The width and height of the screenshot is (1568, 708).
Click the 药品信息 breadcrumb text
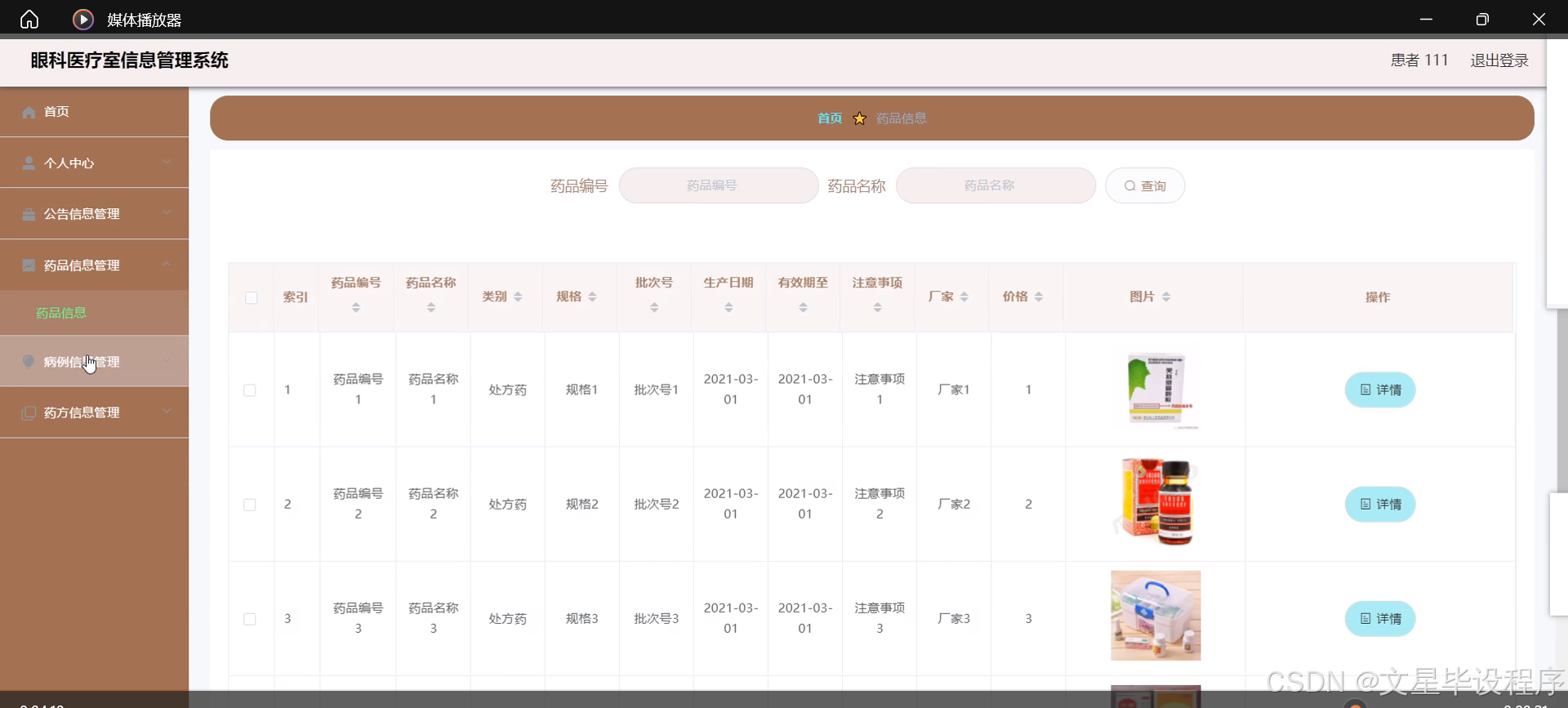click(902, 118)
